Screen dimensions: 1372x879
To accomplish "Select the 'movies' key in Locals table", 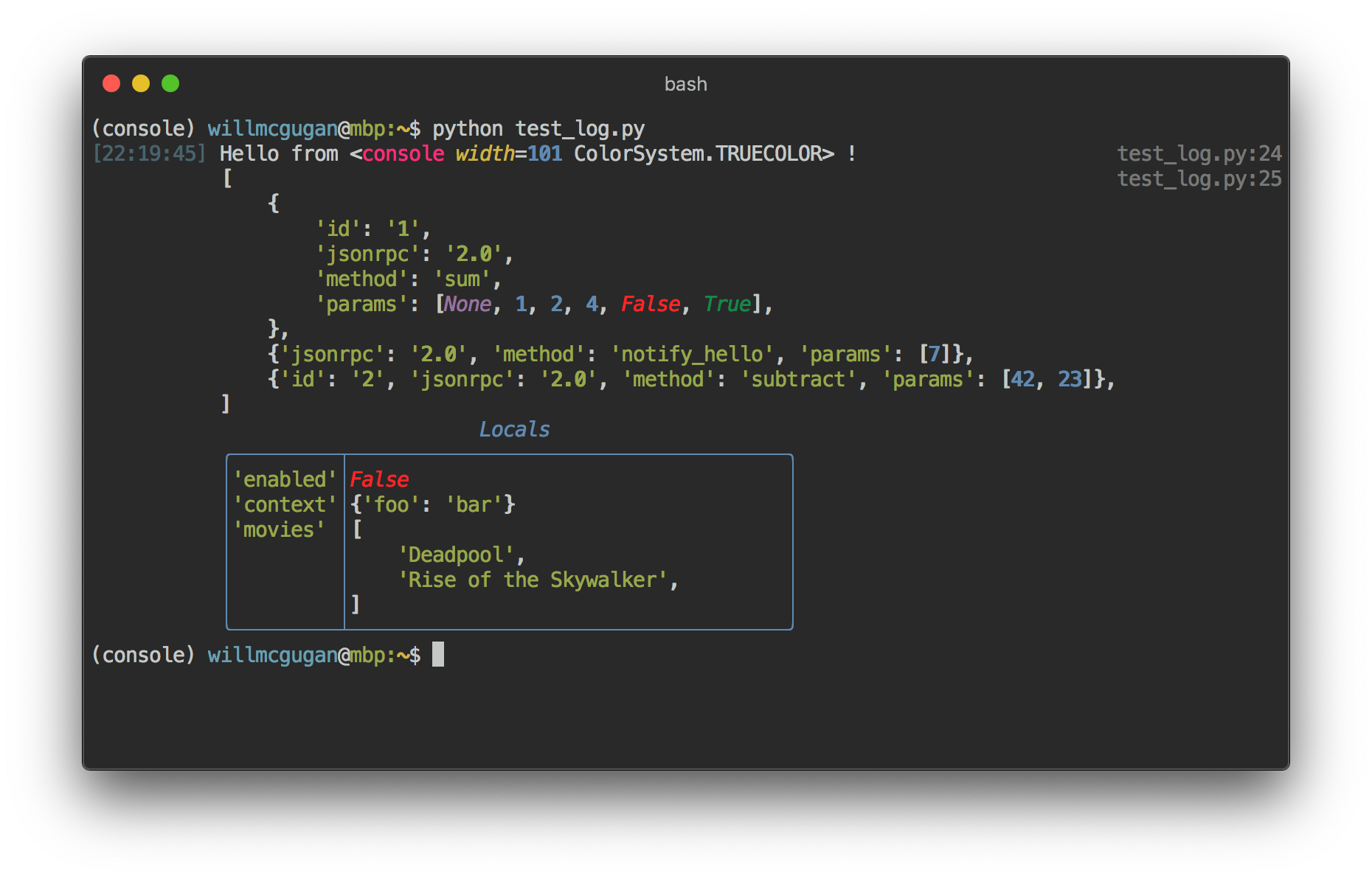I will click(279, 530).
